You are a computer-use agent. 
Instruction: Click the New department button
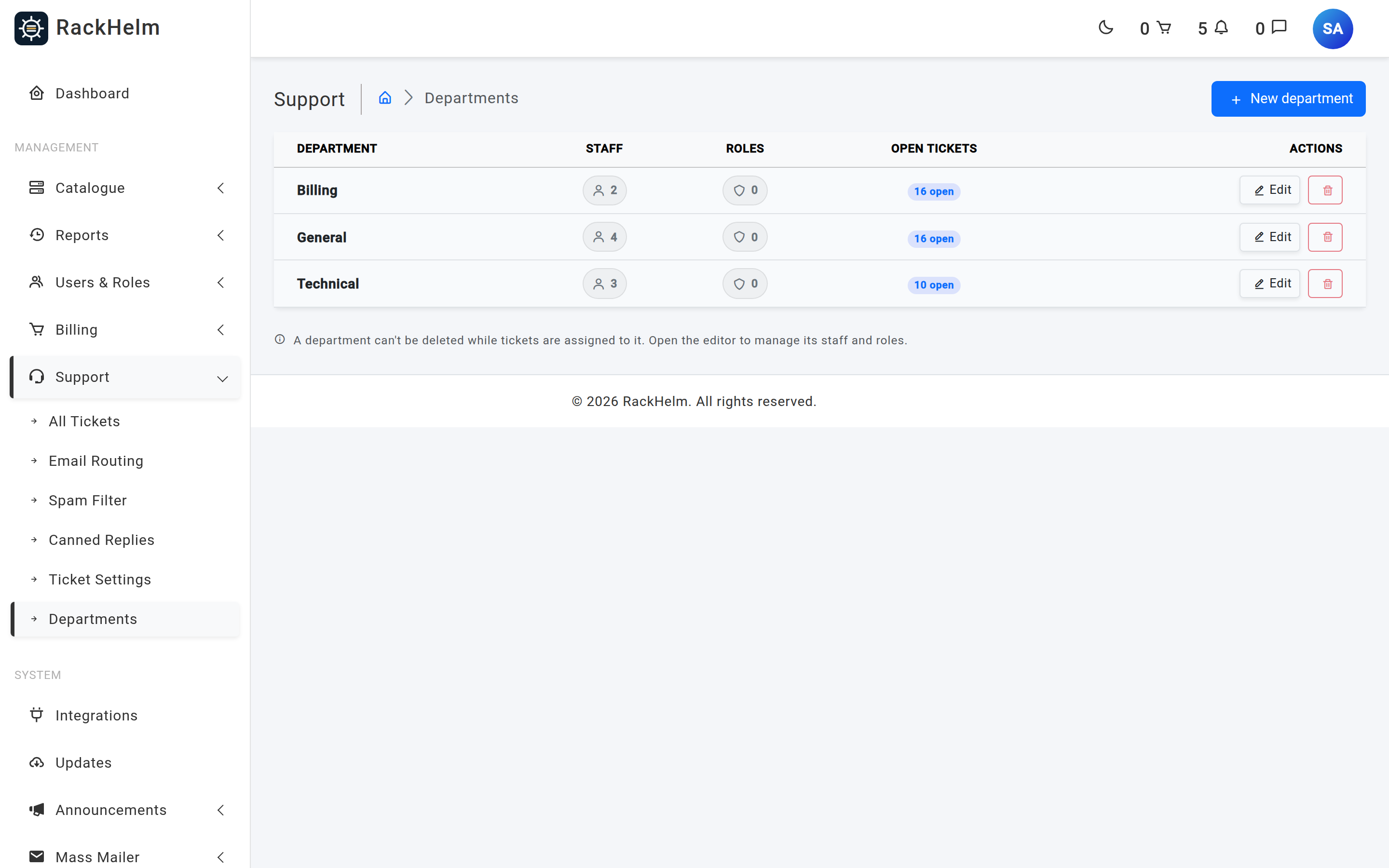(1288, 99)
